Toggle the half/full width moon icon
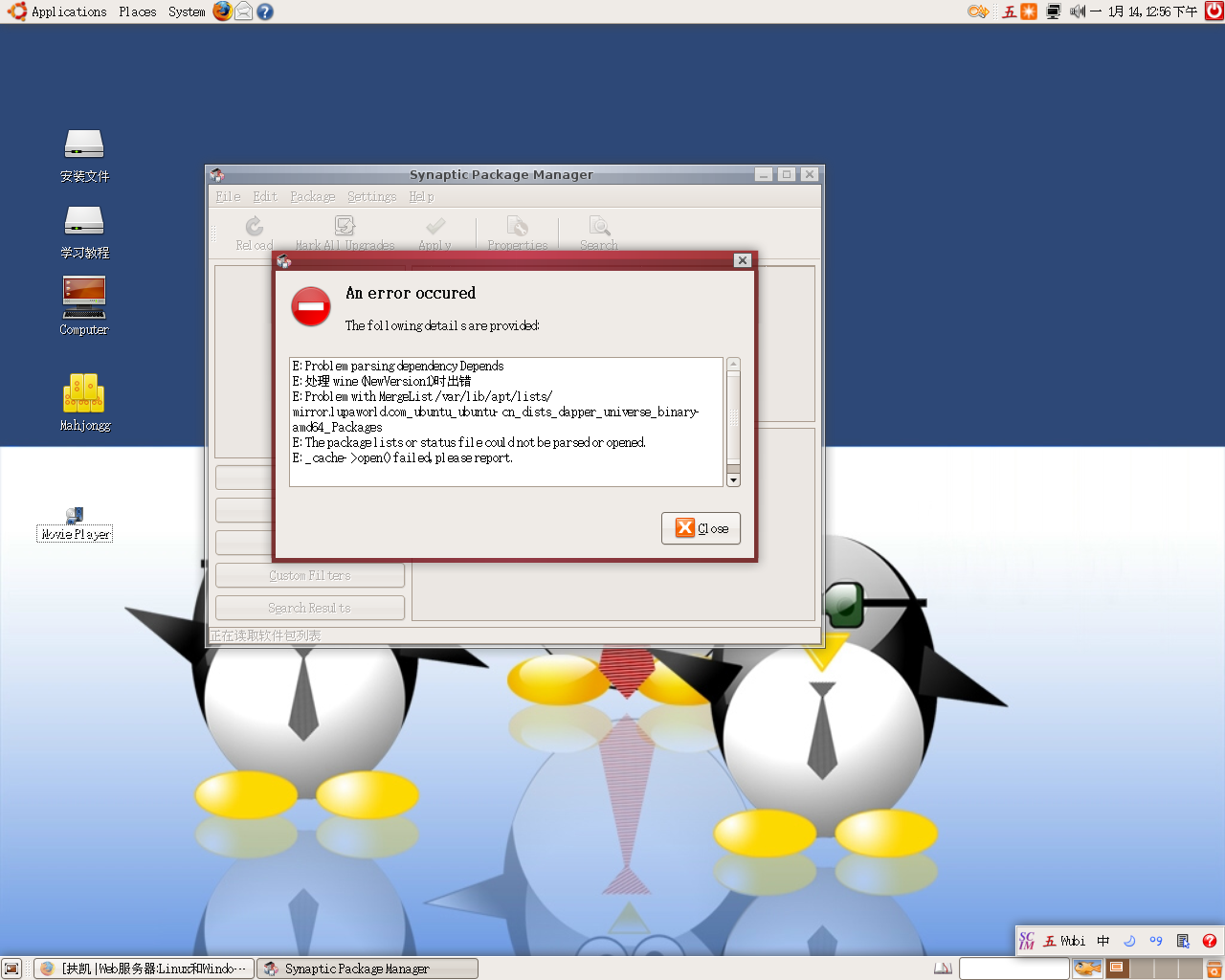Viewport: 1225px width, 980px height. pos(1129,941)
